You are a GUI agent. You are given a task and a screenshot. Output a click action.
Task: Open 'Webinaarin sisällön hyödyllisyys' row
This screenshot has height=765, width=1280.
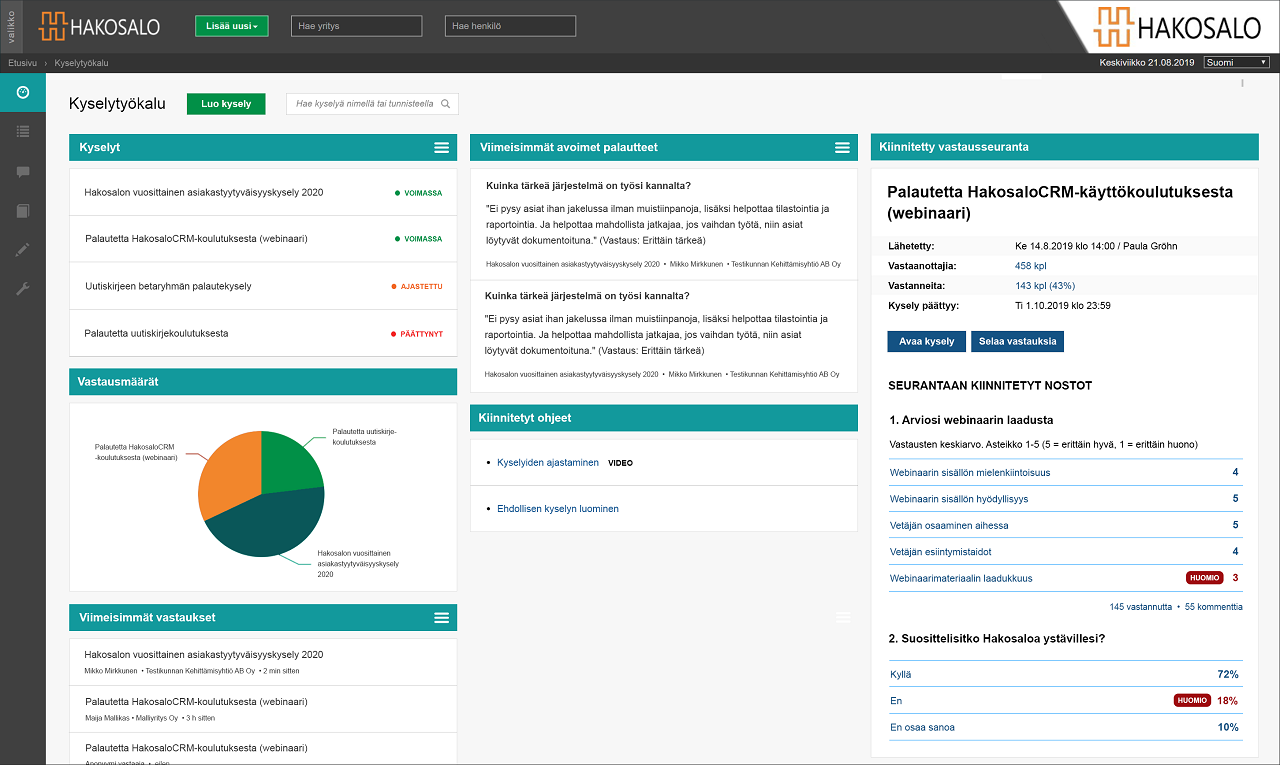pyautogui.click(x=1065, y=498)
